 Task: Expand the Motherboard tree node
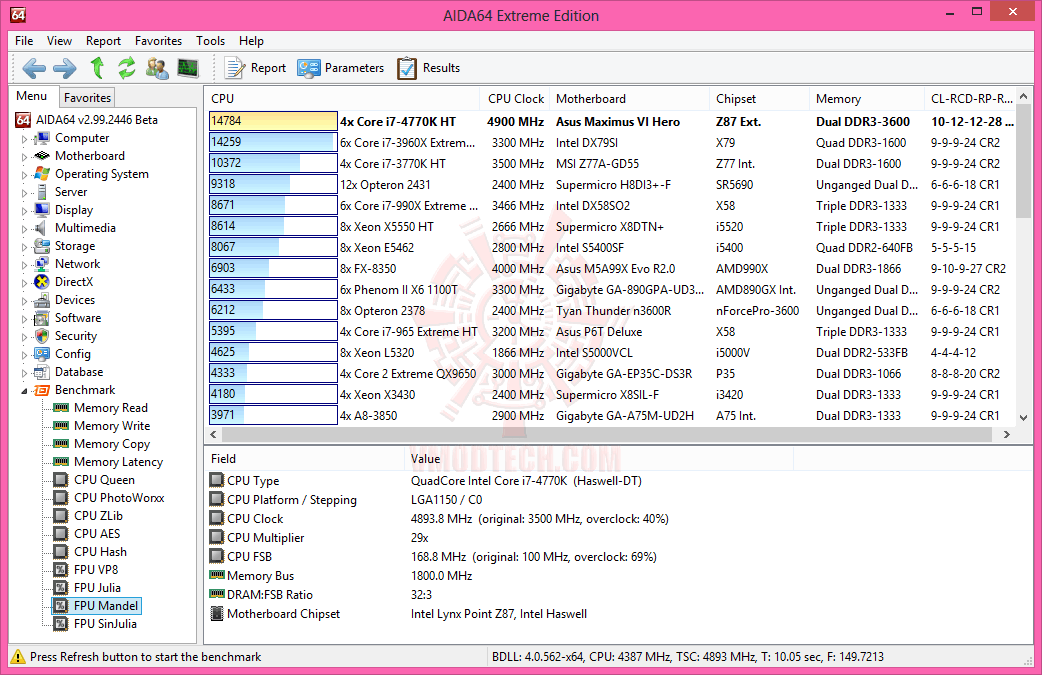point(25,157)
